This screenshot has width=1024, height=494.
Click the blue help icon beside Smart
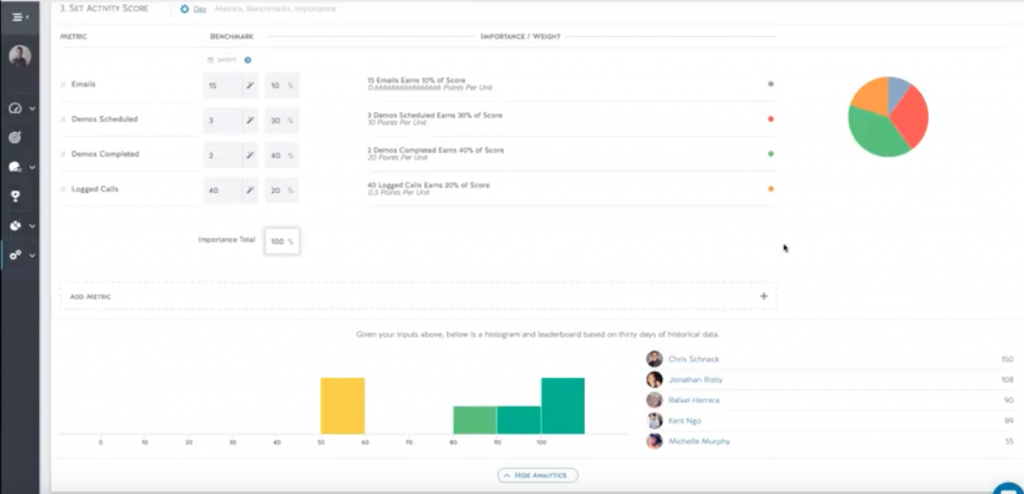pos(248,60)
